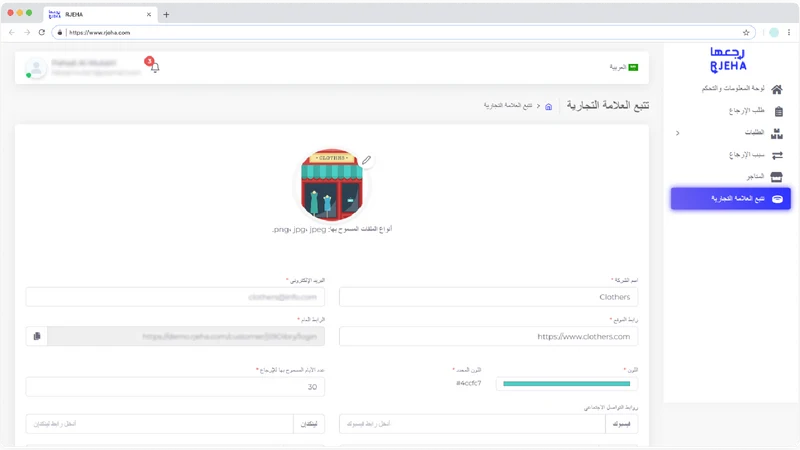Open the teal color picker bar
The width and height of the screenshot is (800, 450).
(566, 384)
